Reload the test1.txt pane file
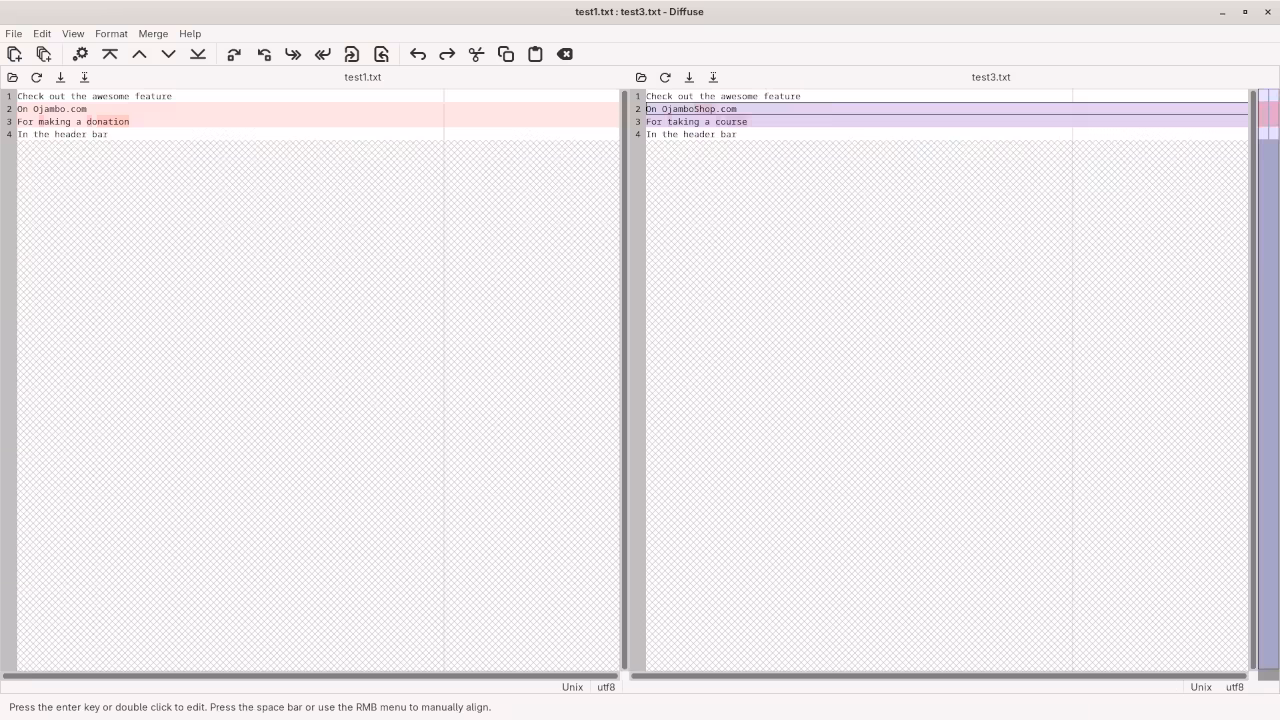 click(36, 77)
